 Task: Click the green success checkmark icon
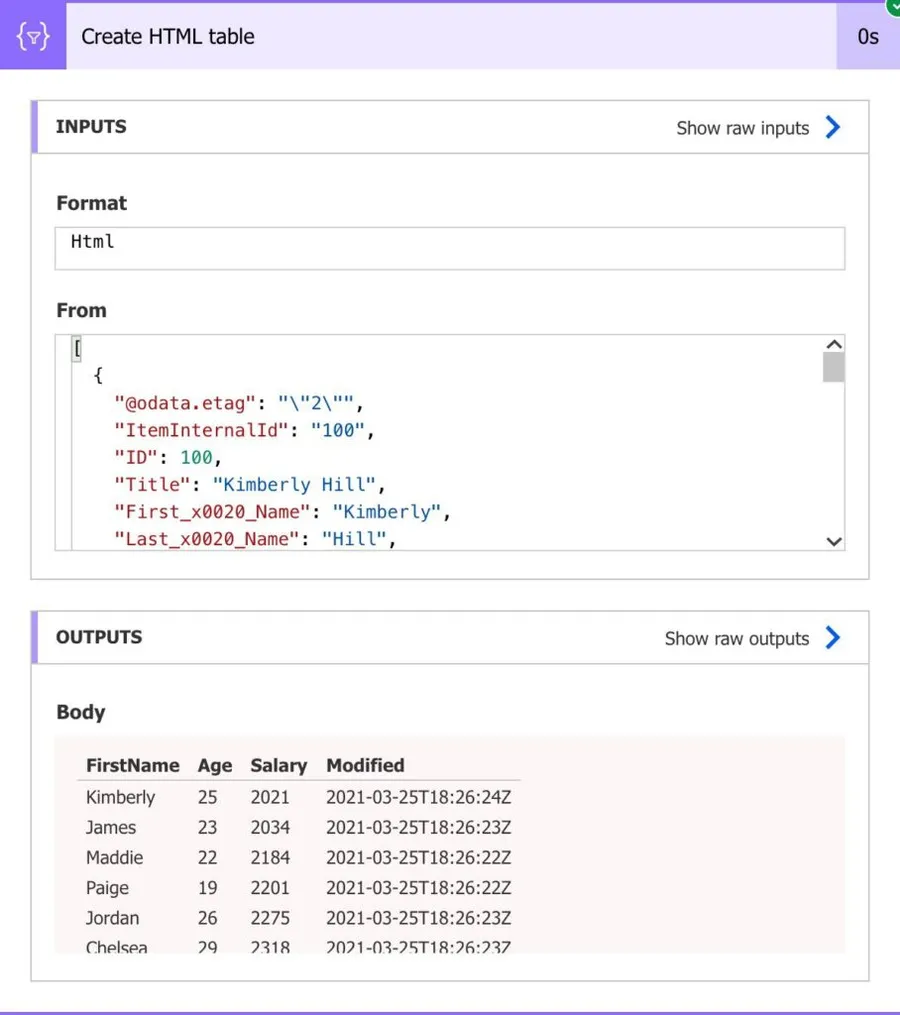click(892, 6)
